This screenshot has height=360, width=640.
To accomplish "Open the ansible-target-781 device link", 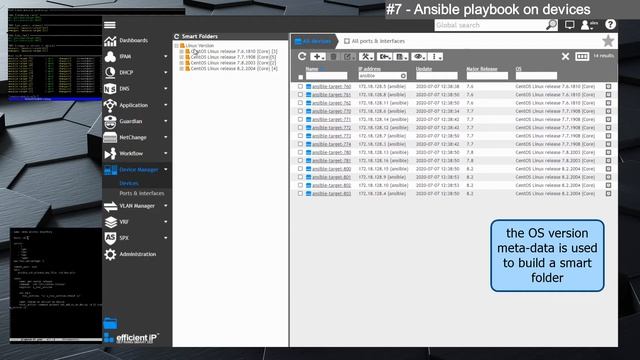I will click(331, 160).
